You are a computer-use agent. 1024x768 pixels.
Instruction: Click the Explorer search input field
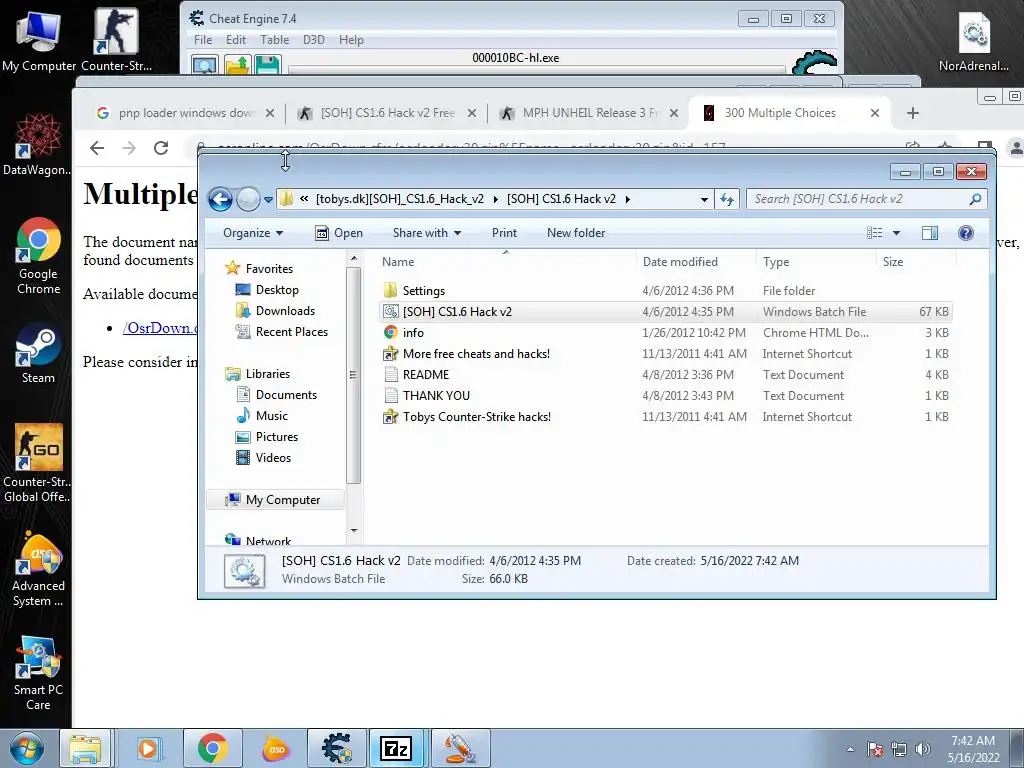(x=859, y=199)
